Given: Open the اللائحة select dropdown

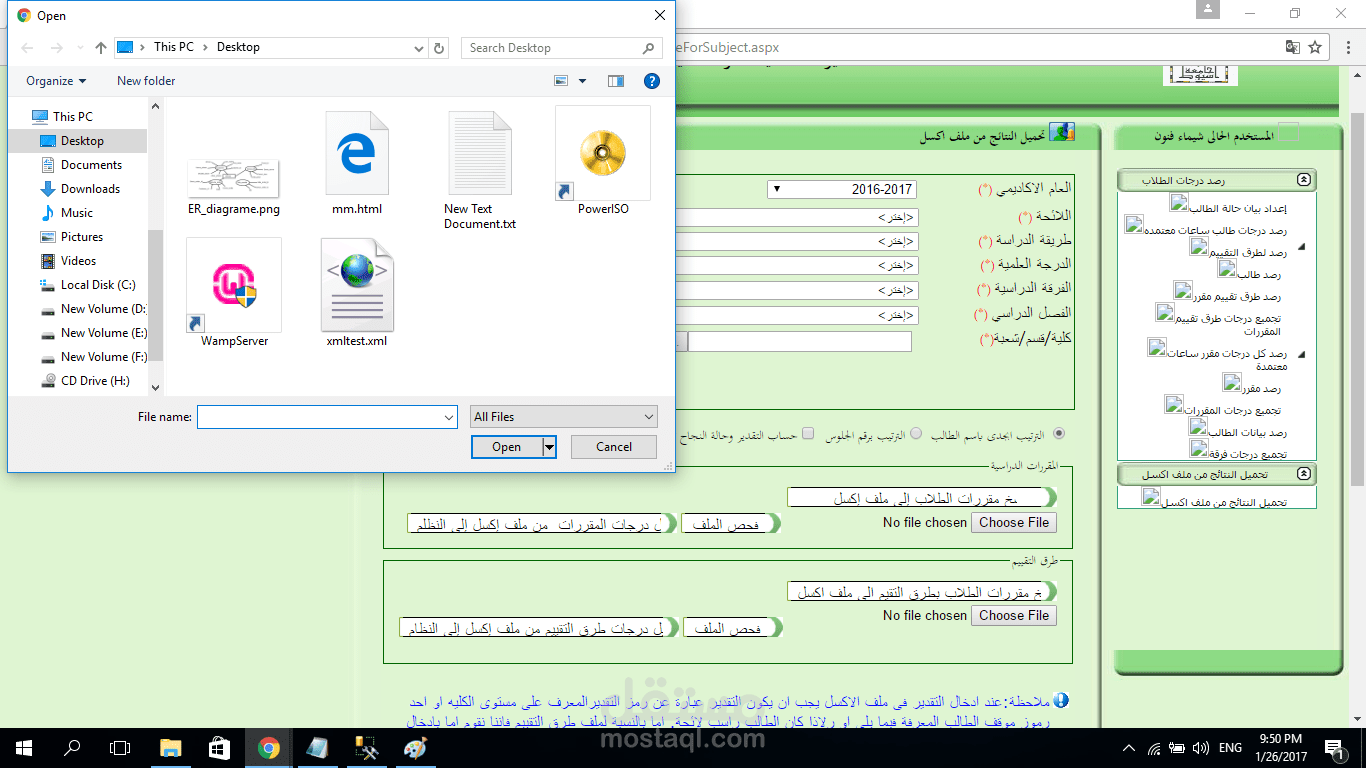Looking at the screenshot, I should tap(795, 217).
